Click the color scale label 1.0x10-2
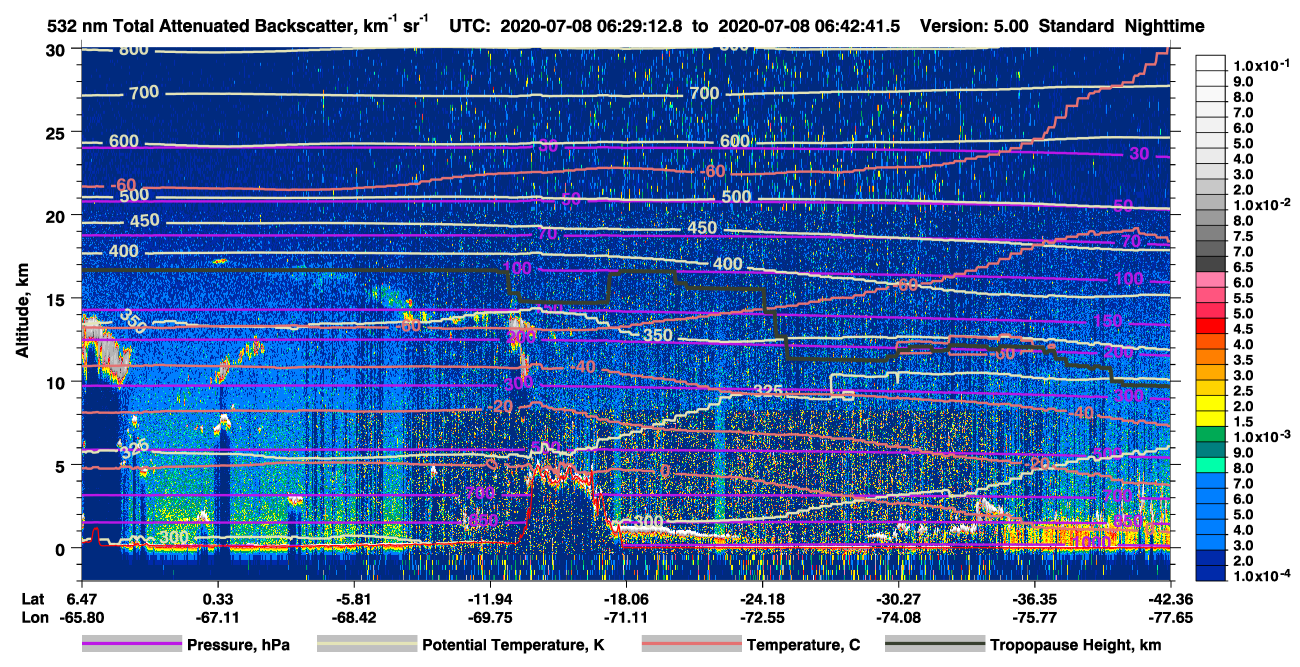Viewport: 1300px width, 667px height. point(1261,204)
